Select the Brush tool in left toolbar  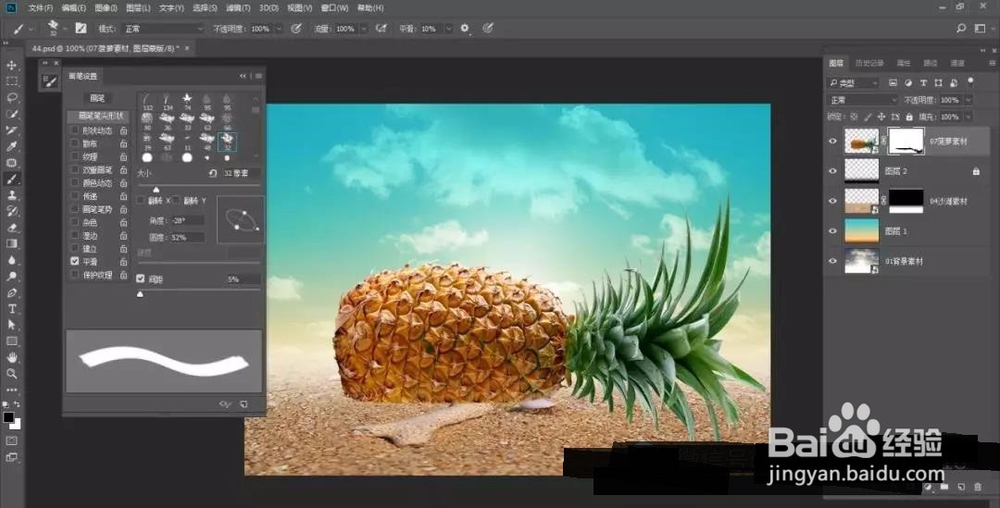[x=11, y=179]
